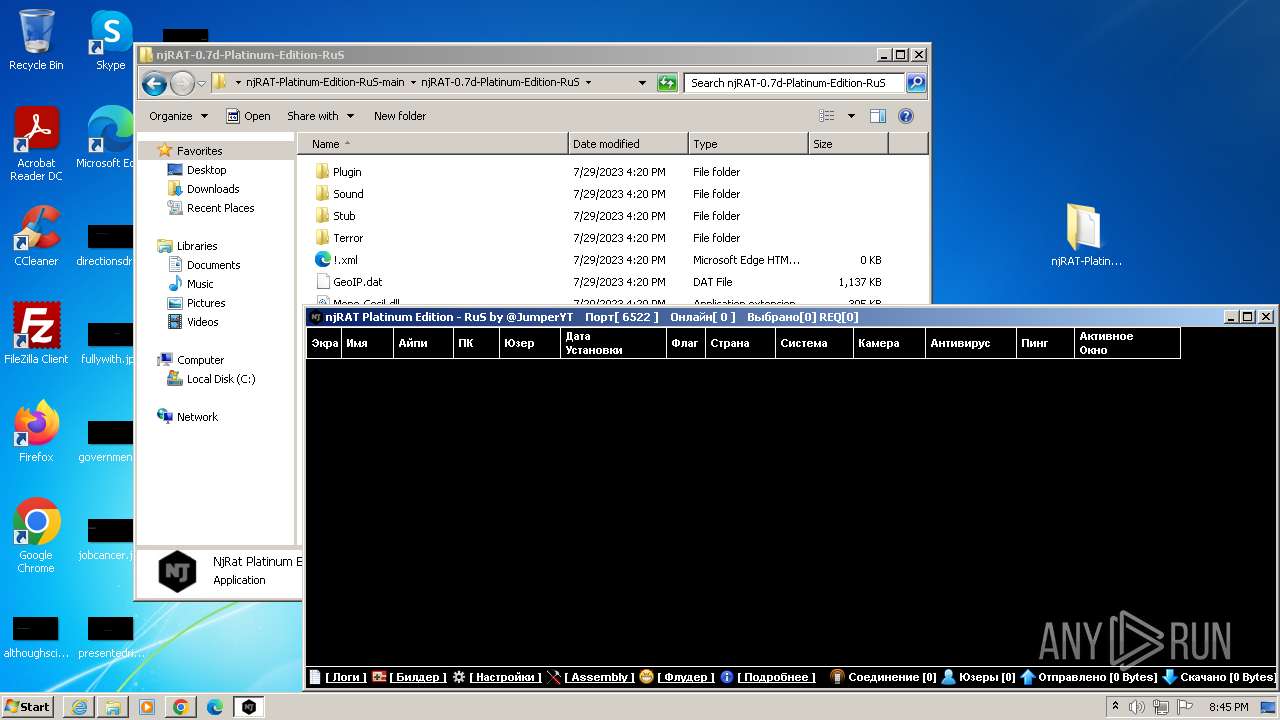Refresh the Explorer folder view
Image resolution: width=1280 pixels, height=720 pixels.
667,83
